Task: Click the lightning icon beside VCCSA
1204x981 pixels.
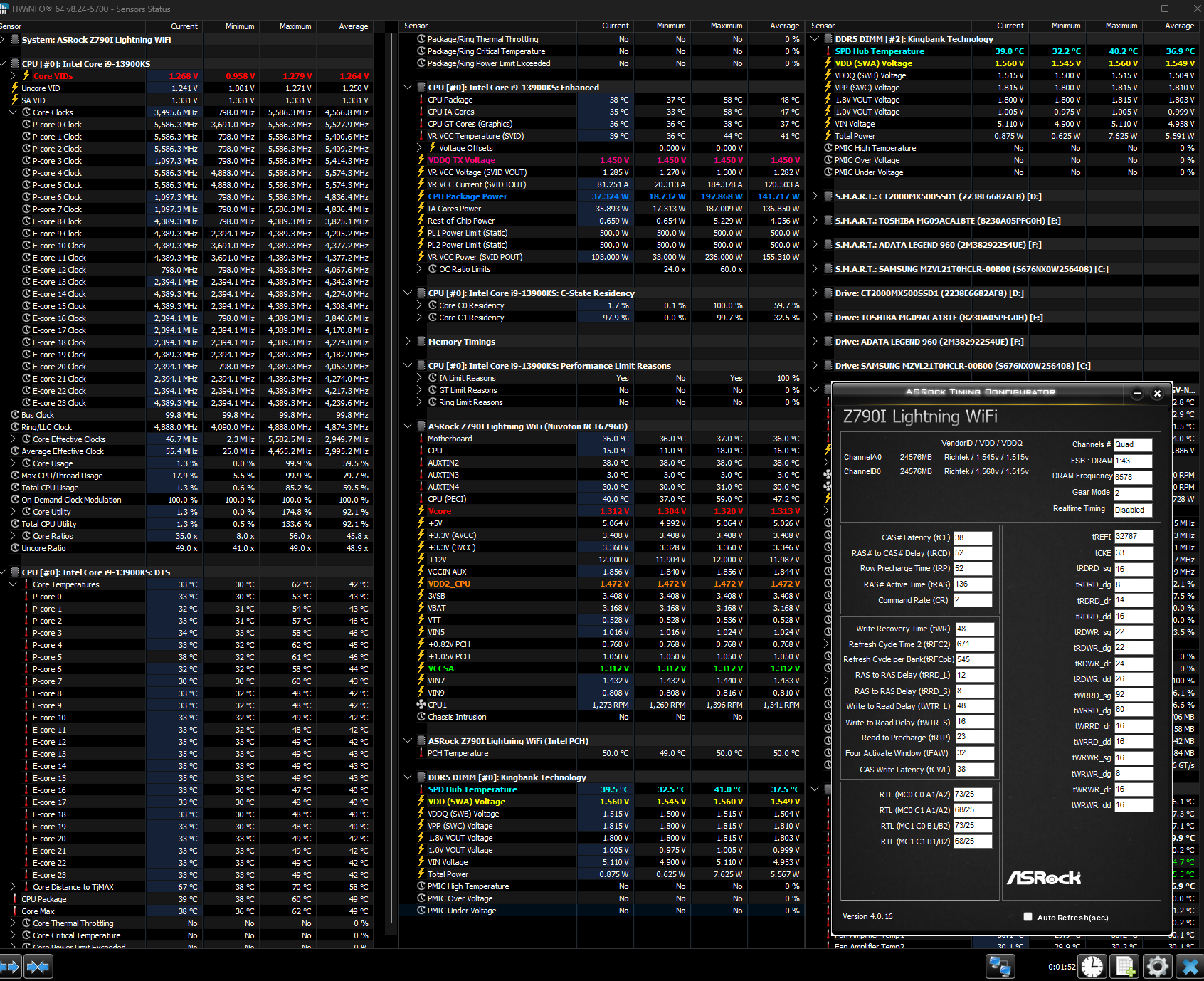Action: [x=421, y=668]
